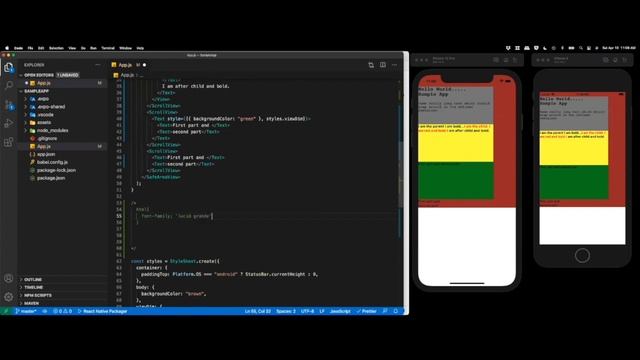
Task: Click the UTF-8 encoding in the status bar
Action: pos(307,311)
